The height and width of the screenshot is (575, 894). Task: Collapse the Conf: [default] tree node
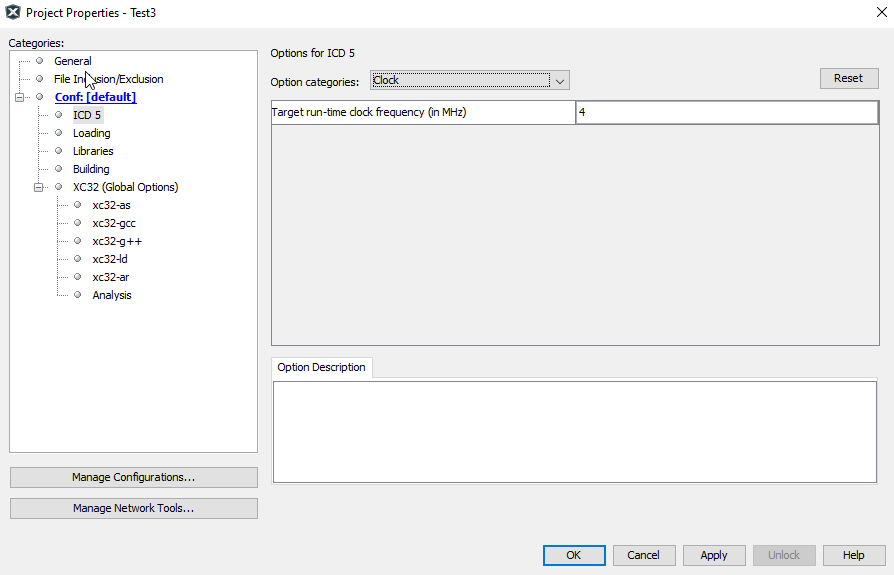tap(20, 97)
